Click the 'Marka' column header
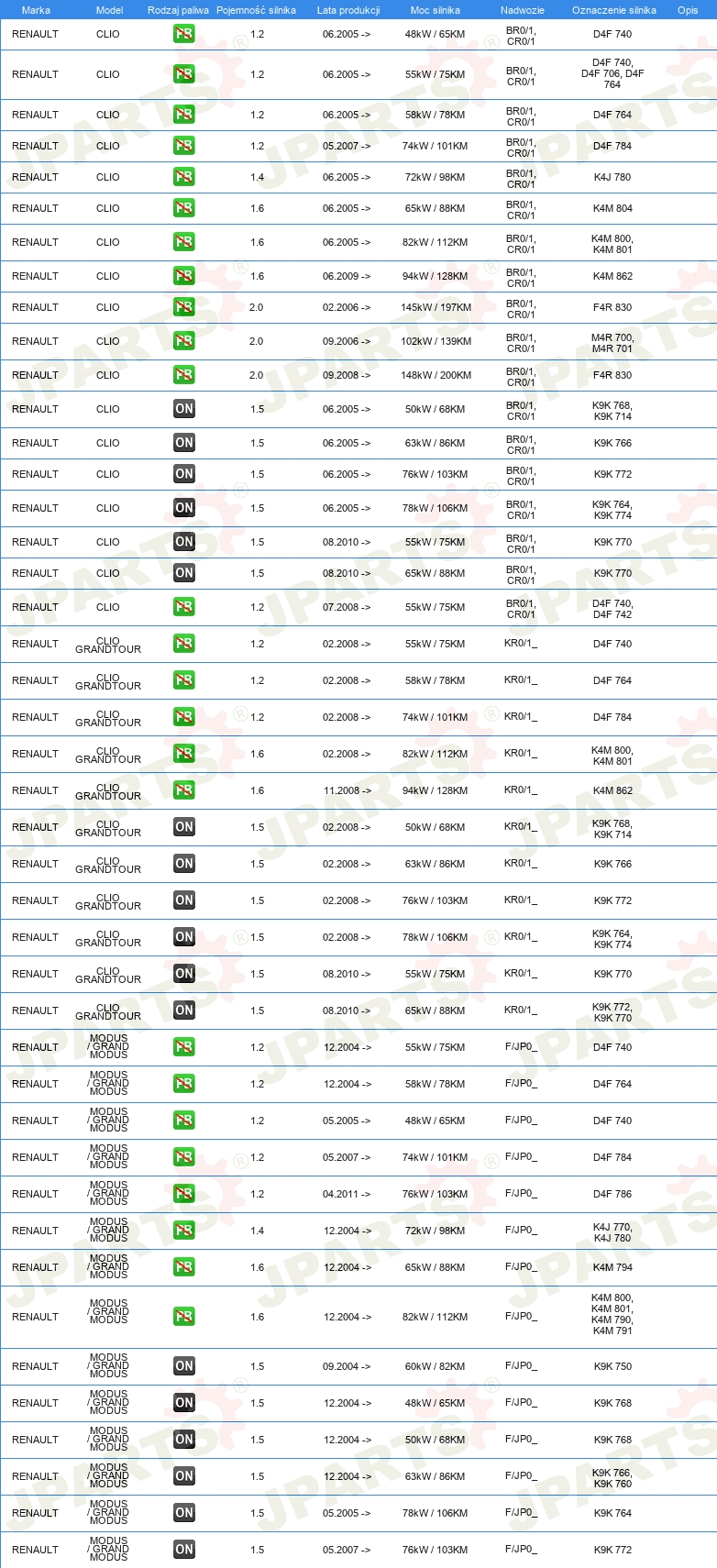This screenshot has width=717, height=1568. point(36,10)
